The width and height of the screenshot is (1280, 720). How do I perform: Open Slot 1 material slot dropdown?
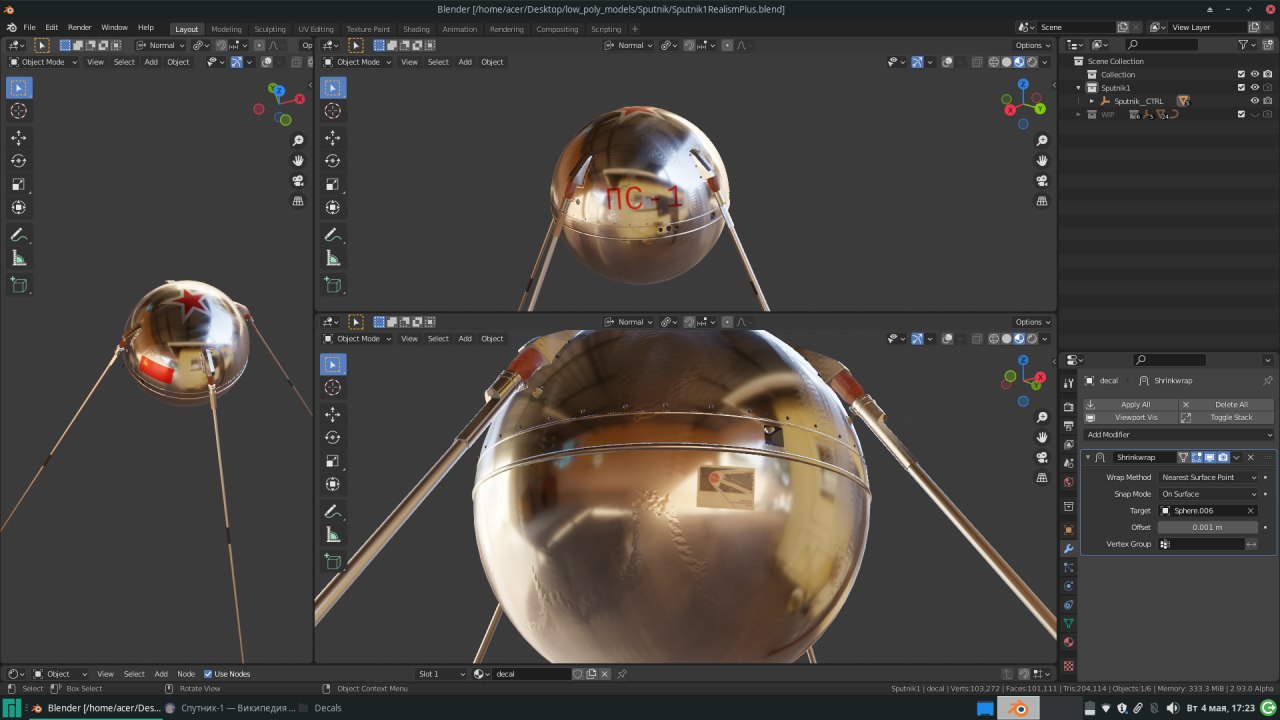(x=442, y=674)
